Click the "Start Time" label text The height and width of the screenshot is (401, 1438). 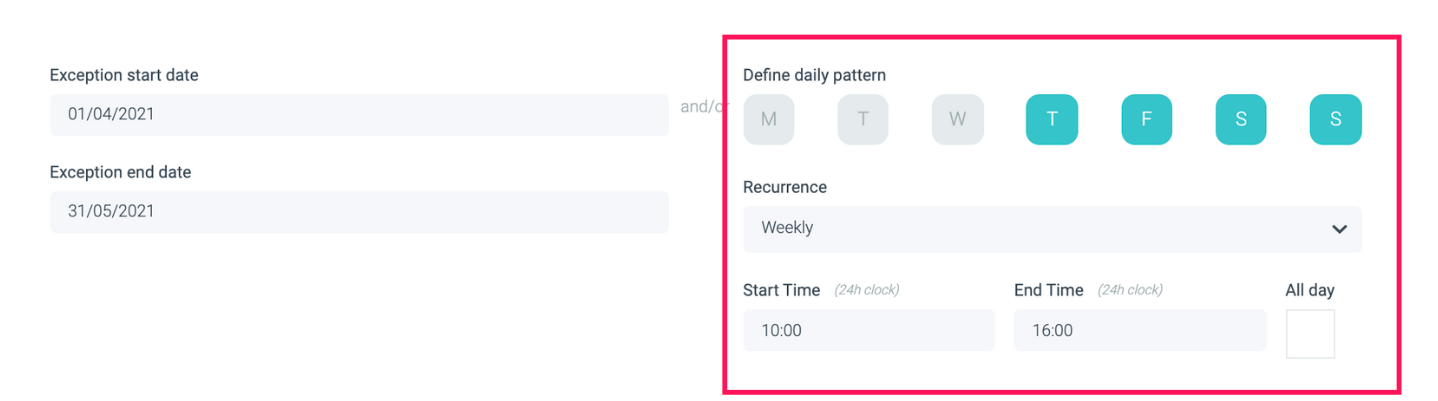coord(781,290)
